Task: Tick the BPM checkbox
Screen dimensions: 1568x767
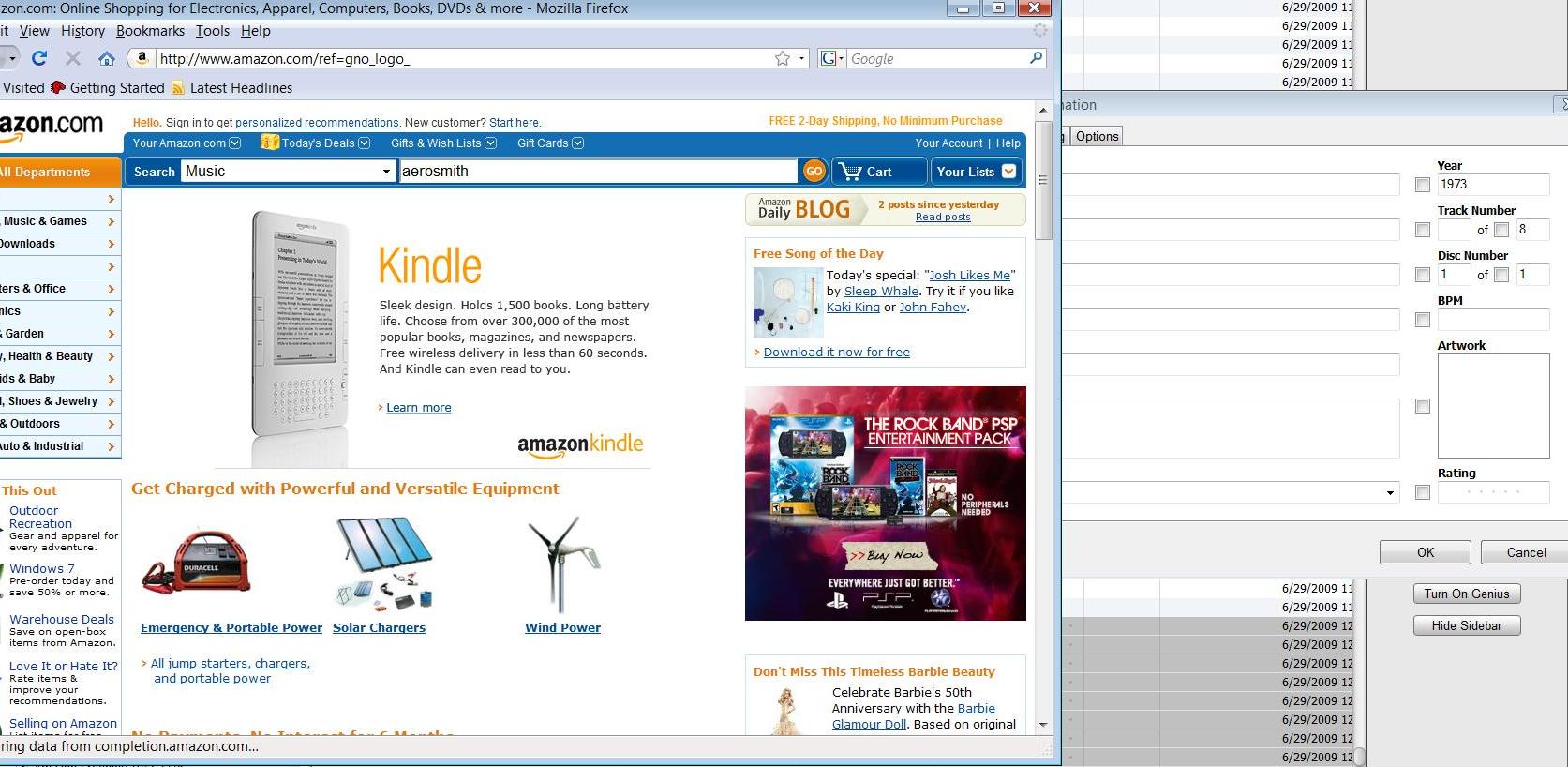Action: [x=1423, y=320]
